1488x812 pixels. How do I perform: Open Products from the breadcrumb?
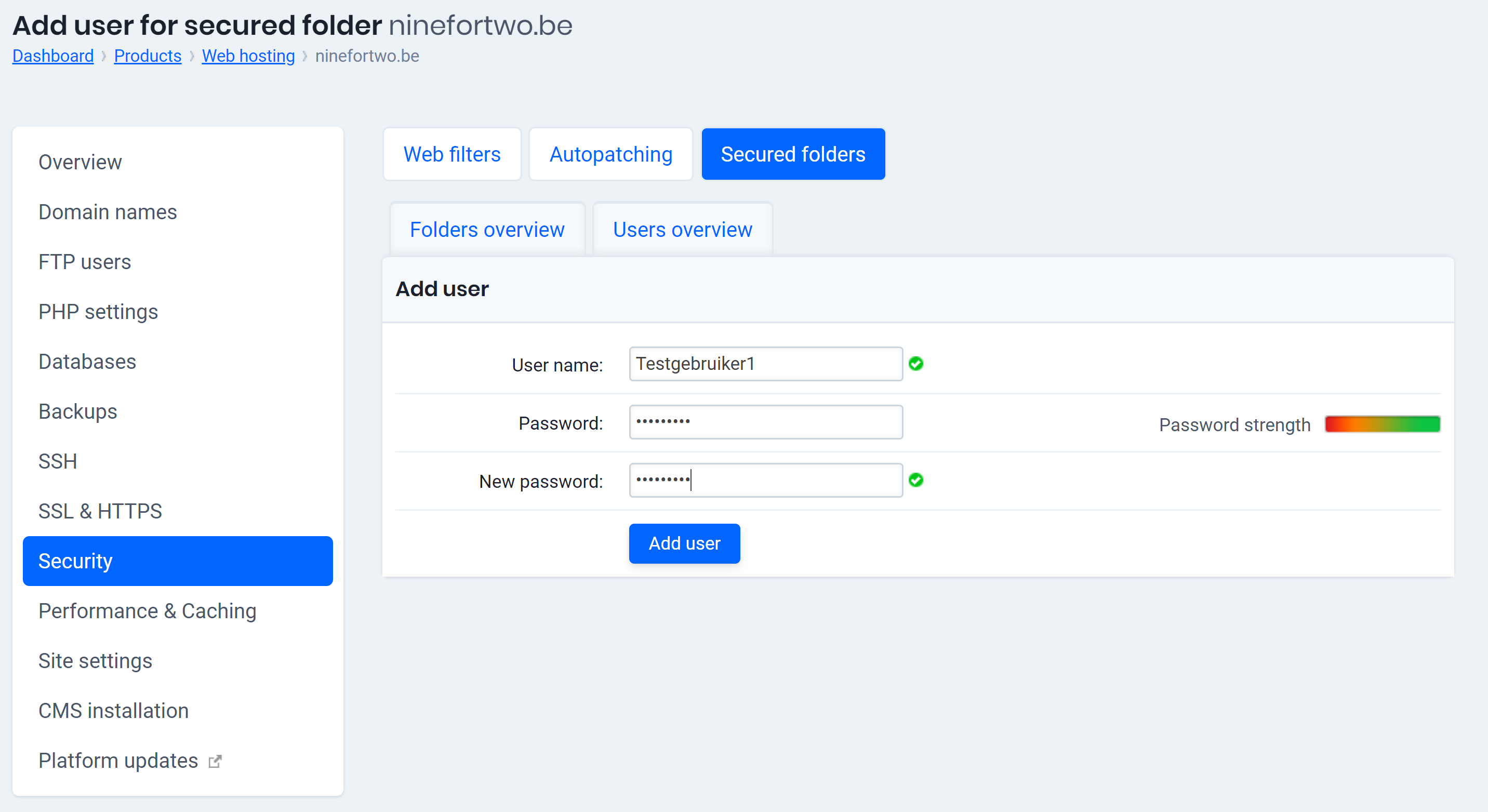(148, 56)
